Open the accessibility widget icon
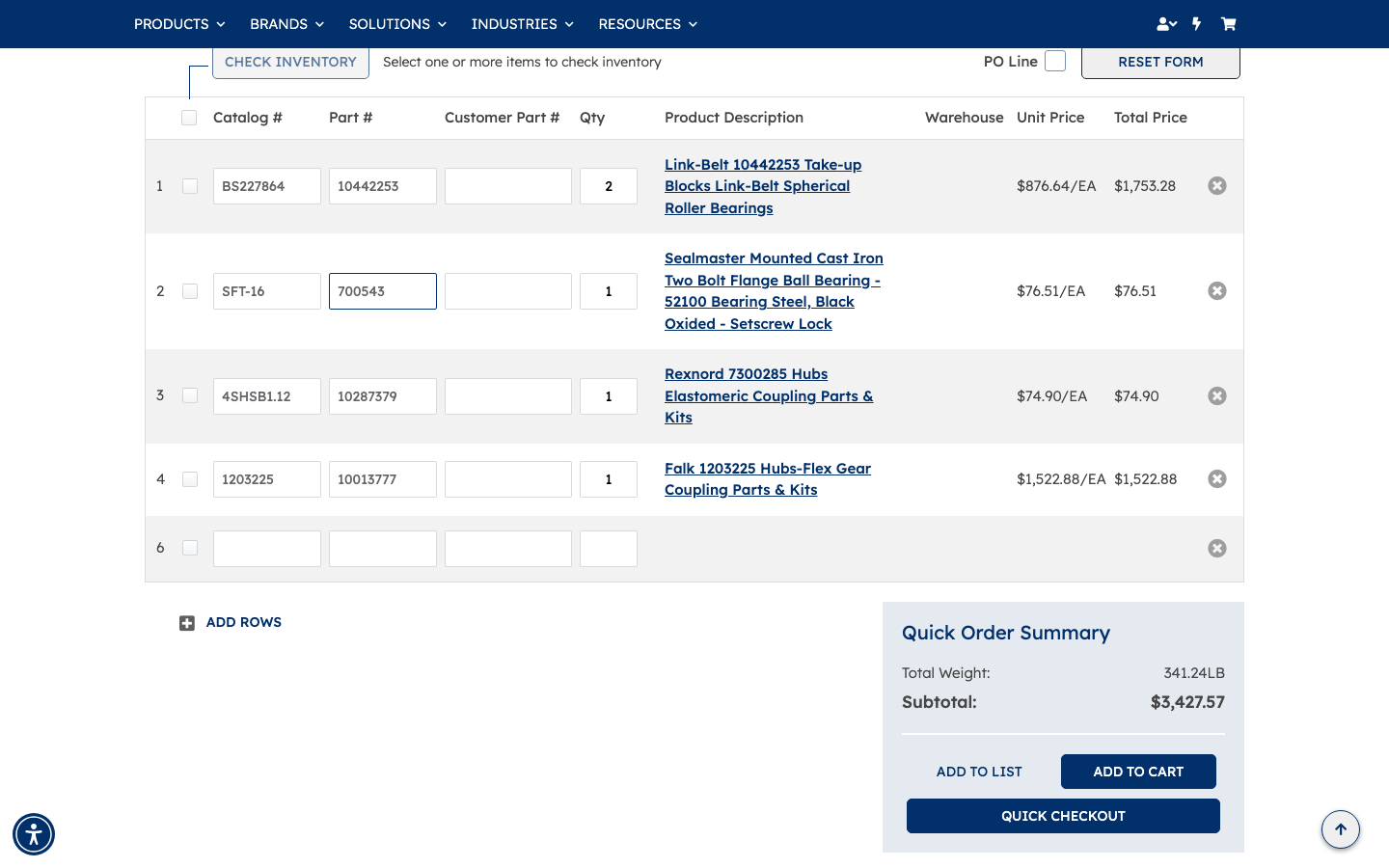 (x=34, y=834)
